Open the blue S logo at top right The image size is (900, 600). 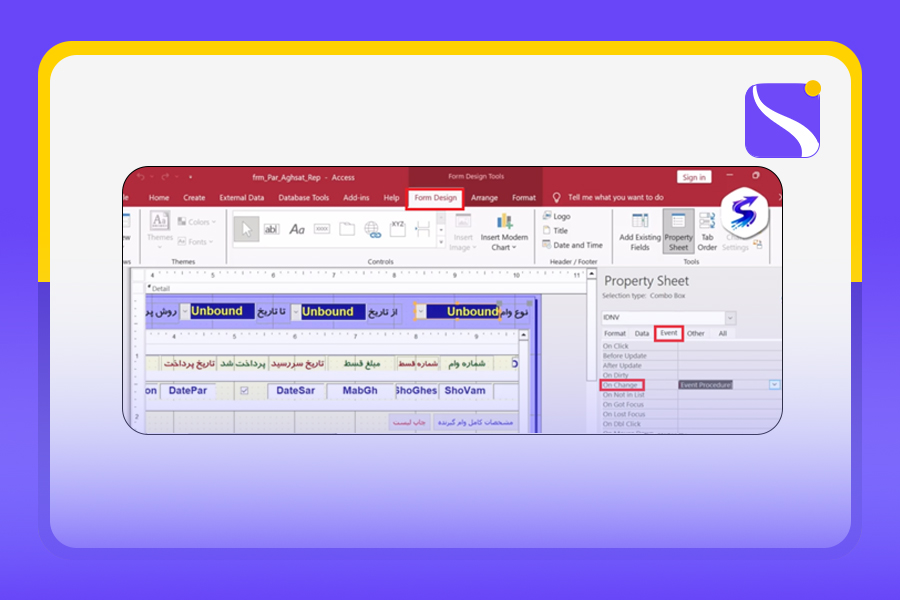click(x=744, y=213)
